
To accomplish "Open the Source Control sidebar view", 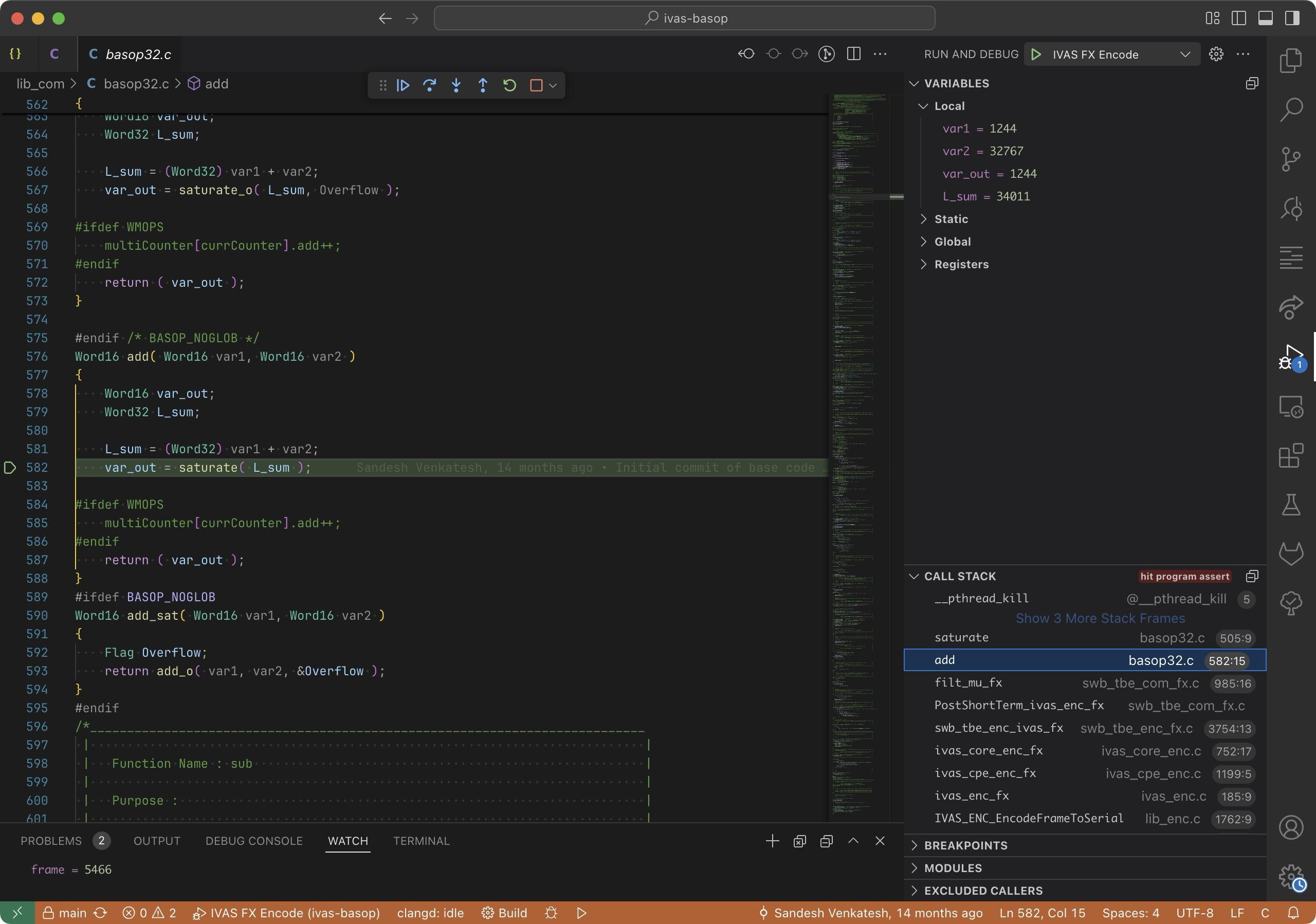I will [1290, 159].
